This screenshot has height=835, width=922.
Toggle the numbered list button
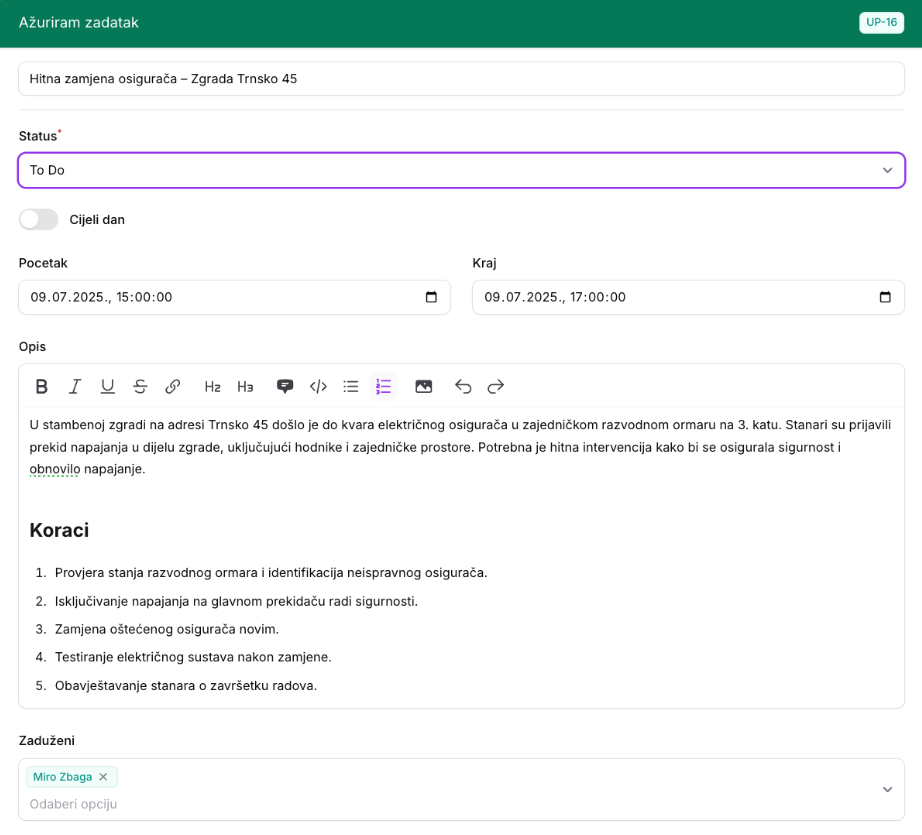[x=383, y=386]
